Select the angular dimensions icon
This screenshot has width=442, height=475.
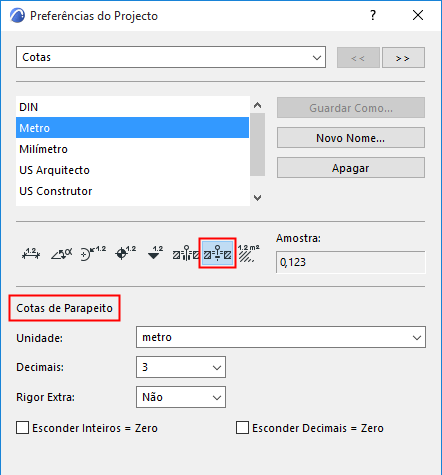click(62, 254)
